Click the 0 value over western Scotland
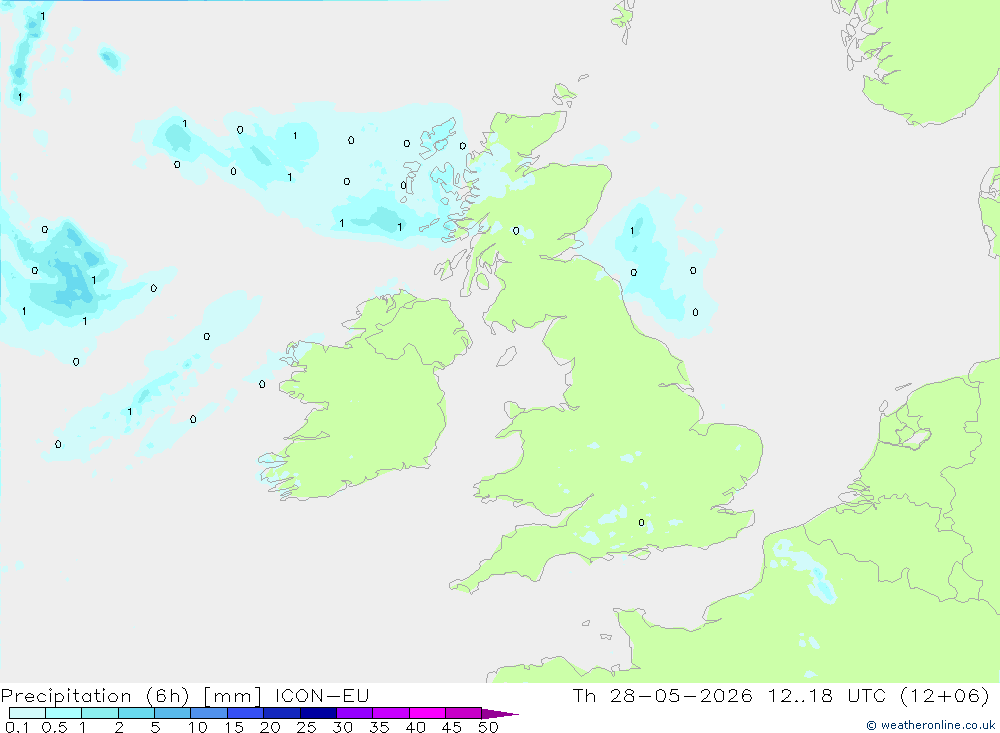Image resolution: width=1000 pixels, height=733 pixels. click(x=516, y=231)
